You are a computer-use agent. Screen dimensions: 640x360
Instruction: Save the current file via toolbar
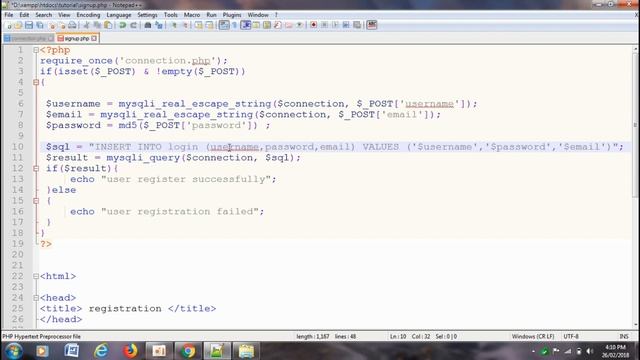click(29, 25)
